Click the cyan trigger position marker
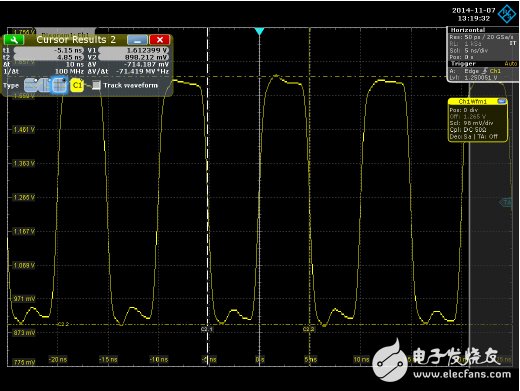Viewport: 520px width, 391px height. (x=259, y=32)
